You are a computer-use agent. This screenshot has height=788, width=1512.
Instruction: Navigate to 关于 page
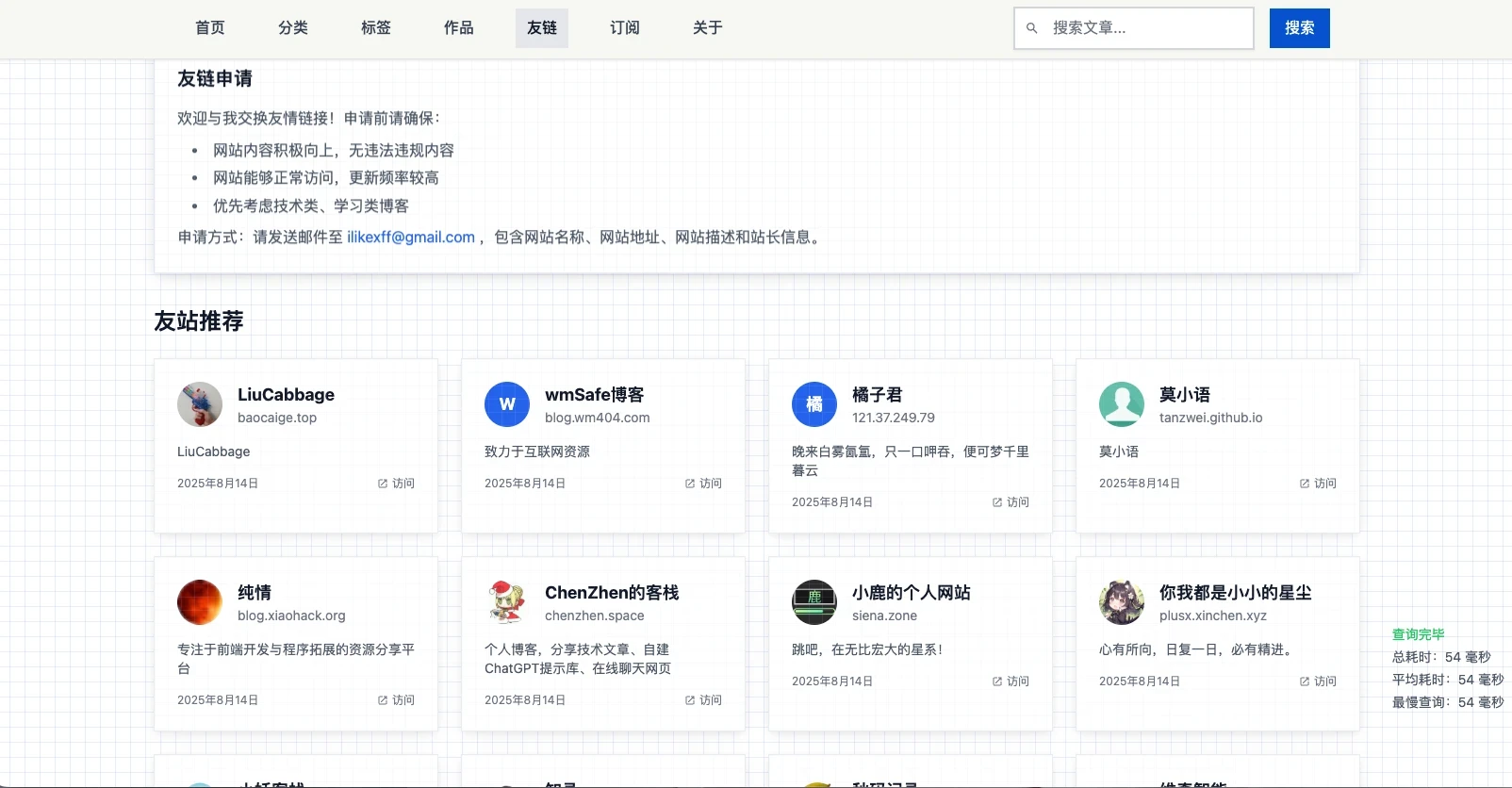pos(708,28)
